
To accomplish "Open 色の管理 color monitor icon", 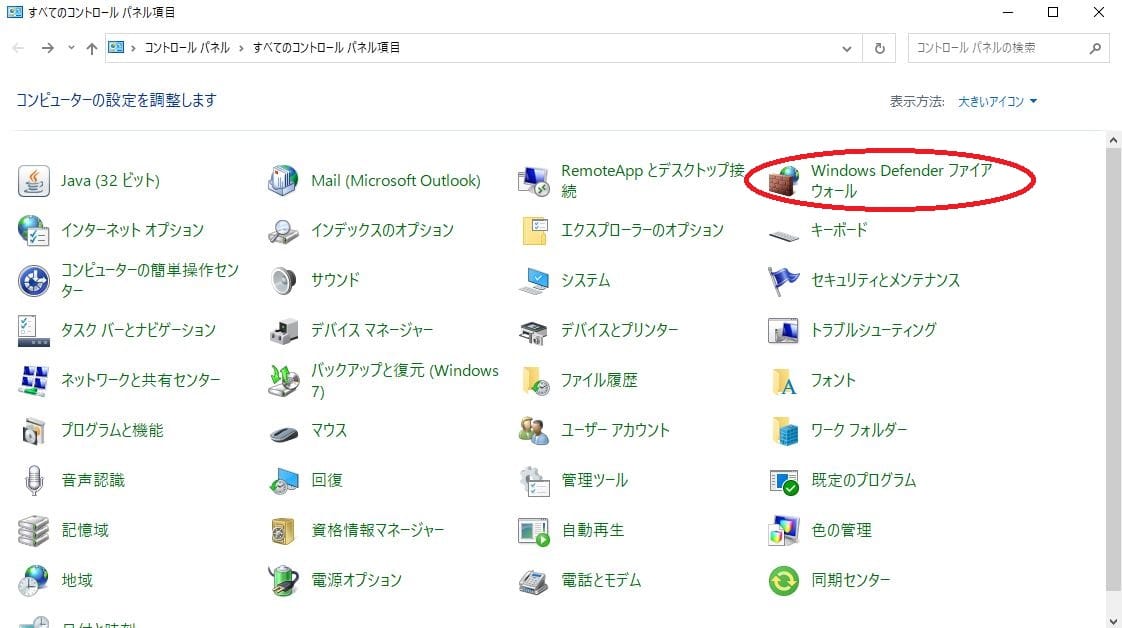I will 784,531.
